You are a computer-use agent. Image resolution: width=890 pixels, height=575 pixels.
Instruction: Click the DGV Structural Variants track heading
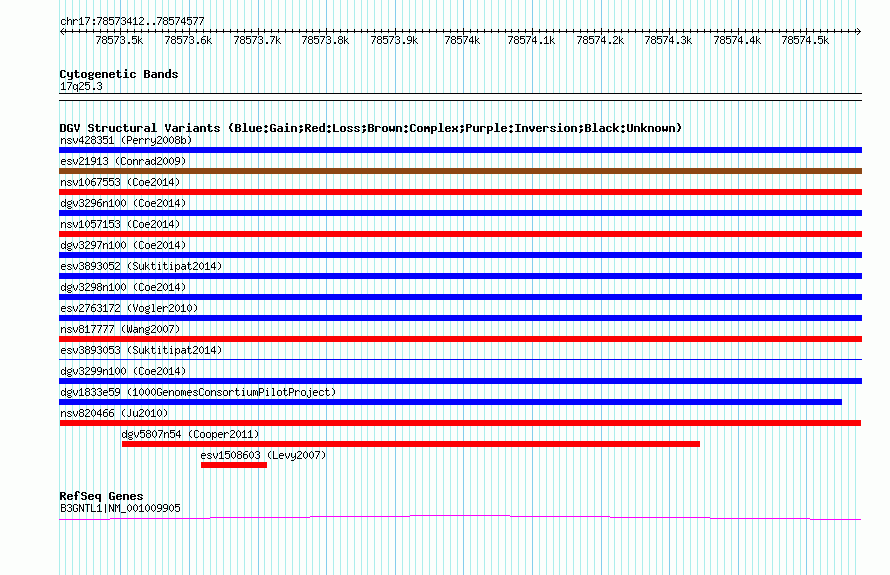tap(371, 128)
